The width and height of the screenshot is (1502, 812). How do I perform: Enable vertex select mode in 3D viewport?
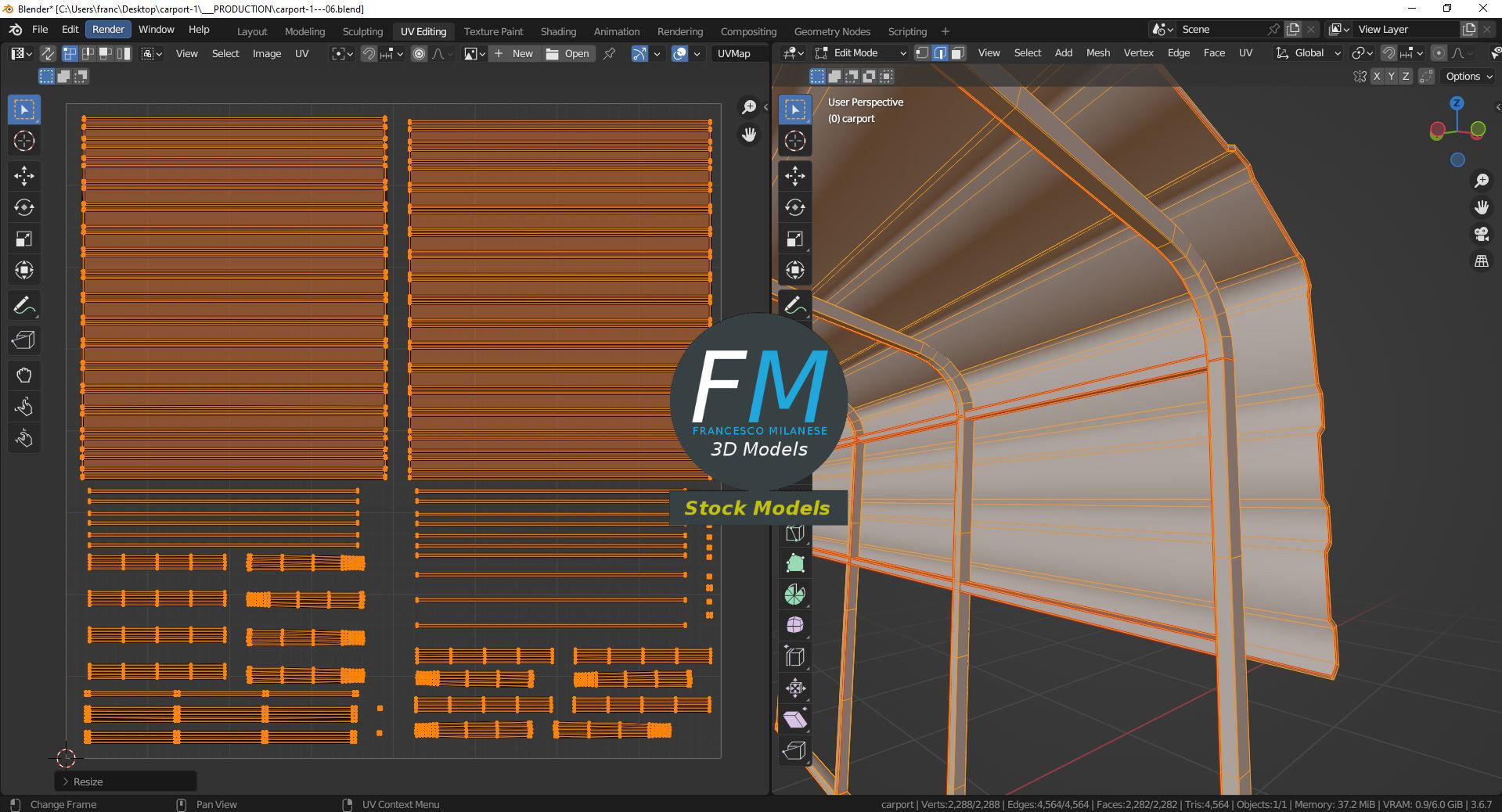click(923, 52)
